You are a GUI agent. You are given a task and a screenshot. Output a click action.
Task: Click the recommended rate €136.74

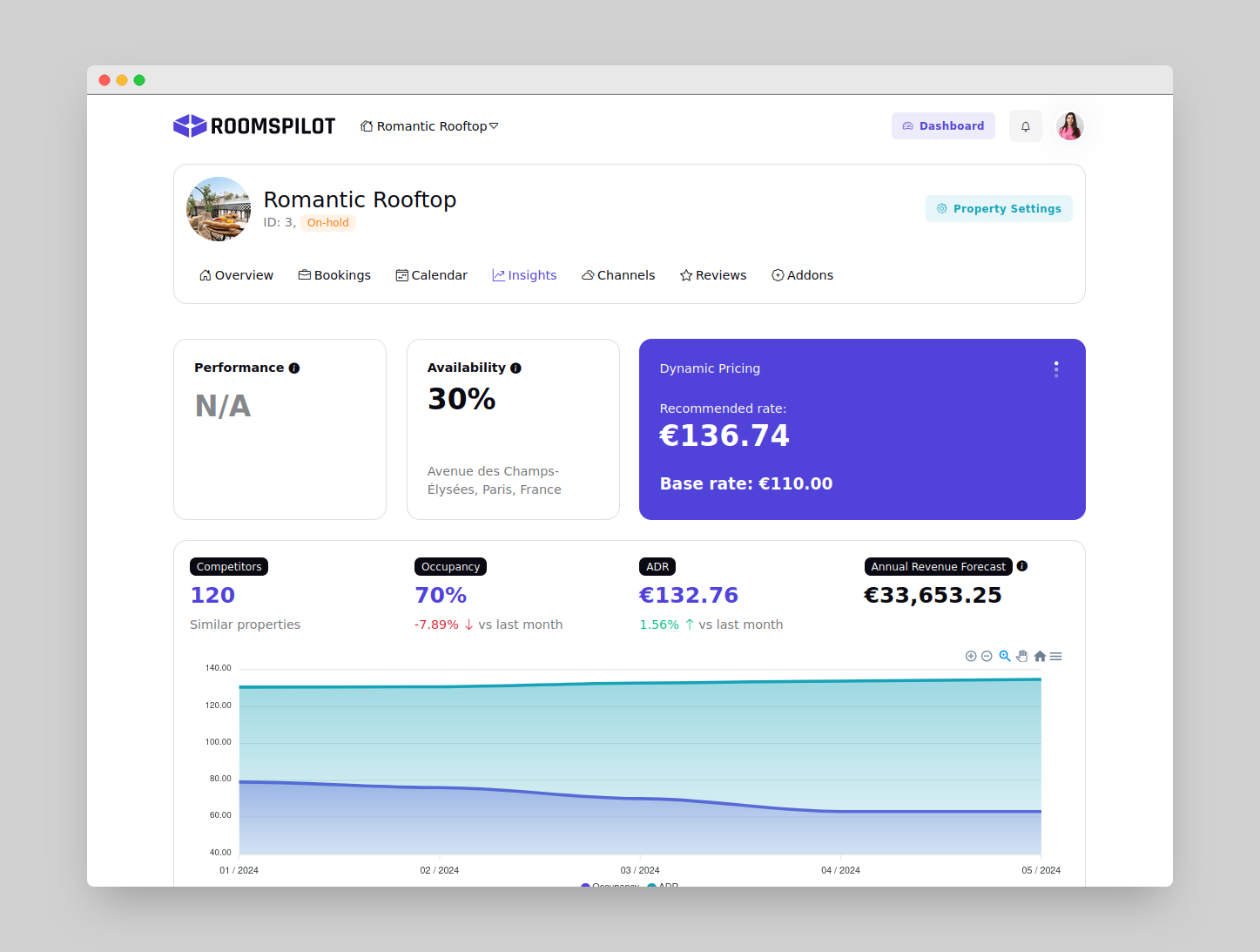point(724,435)
